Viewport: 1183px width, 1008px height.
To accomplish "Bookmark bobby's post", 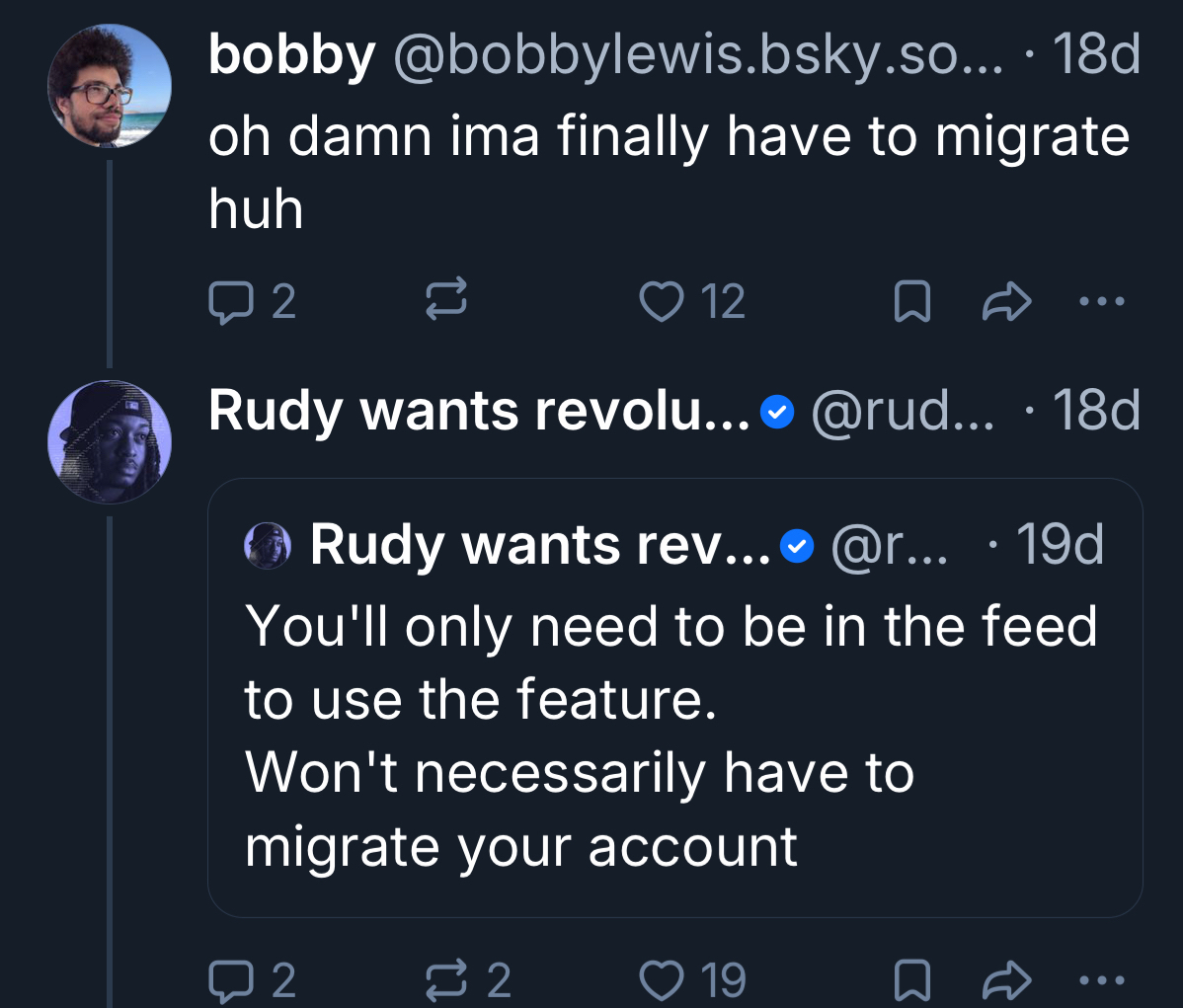I will [911, 302].
